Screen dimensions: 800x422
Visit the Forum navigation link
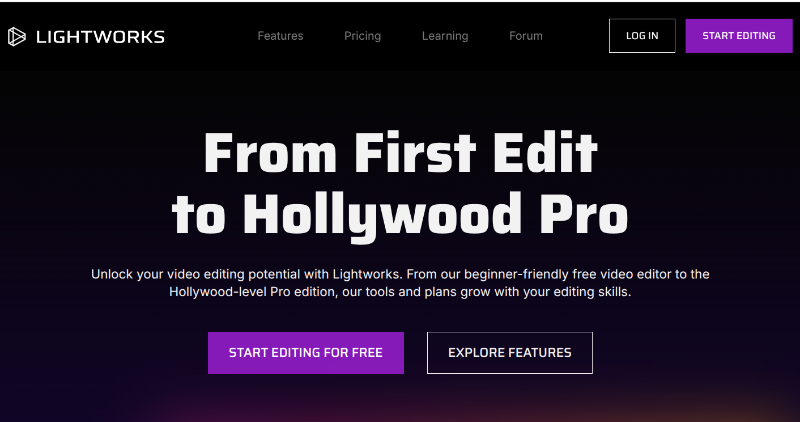pyautogui.click(x=526, y=36)
